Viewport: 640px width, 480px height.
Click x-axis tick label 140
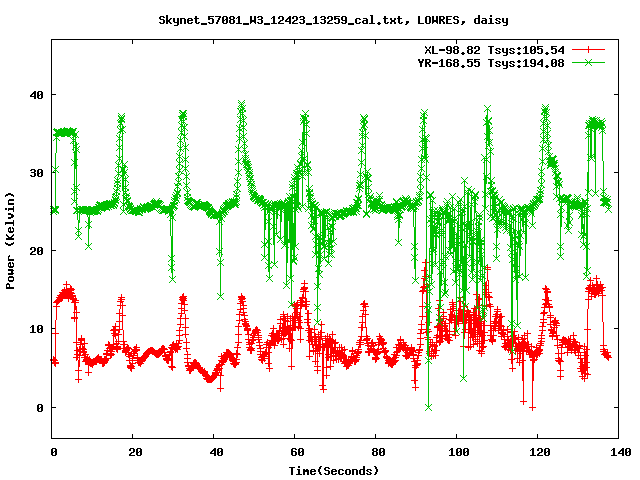coord(621,452)
